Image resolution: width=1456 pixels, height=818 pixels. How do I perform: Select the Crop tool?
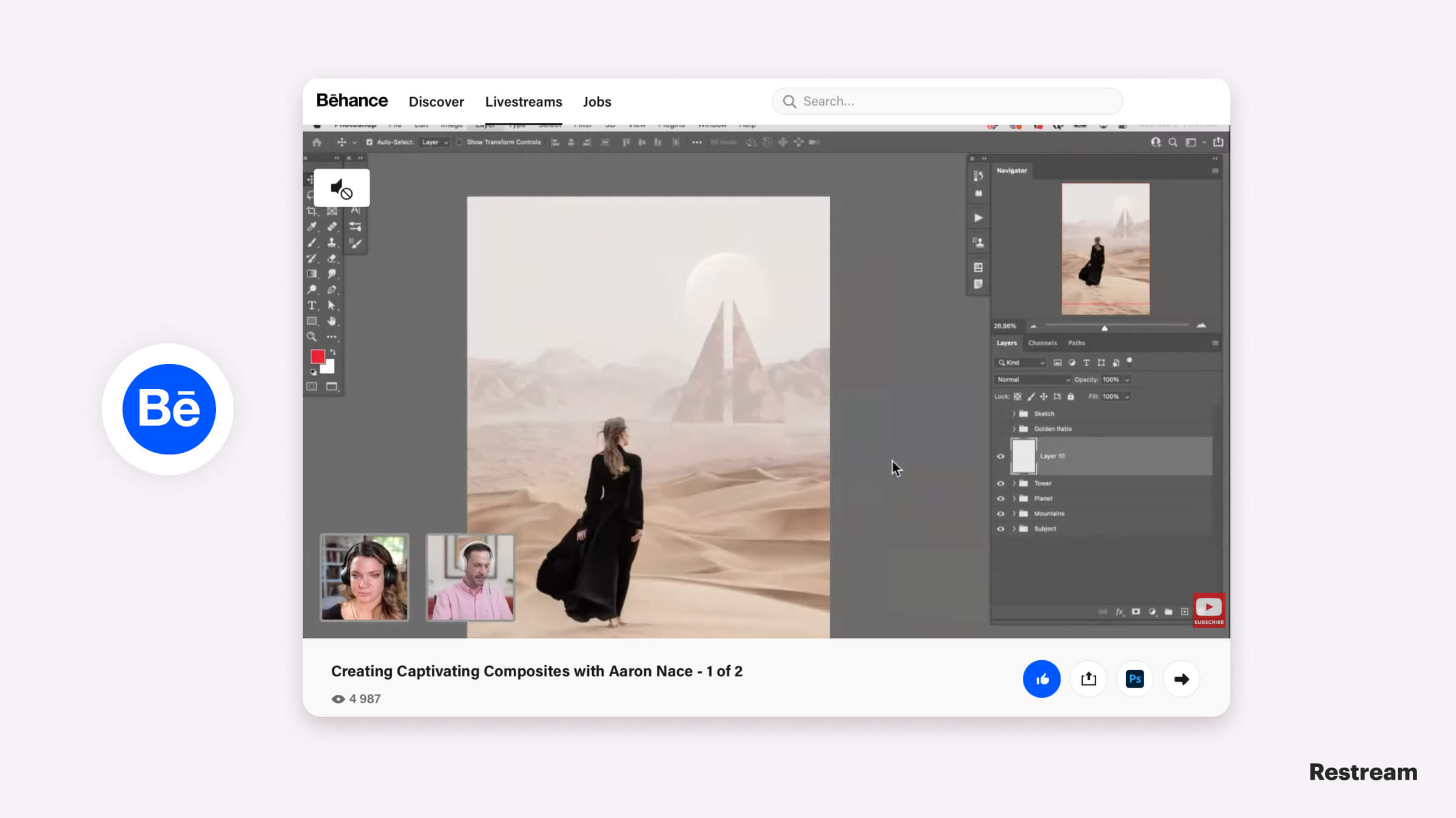click(313, 211)
